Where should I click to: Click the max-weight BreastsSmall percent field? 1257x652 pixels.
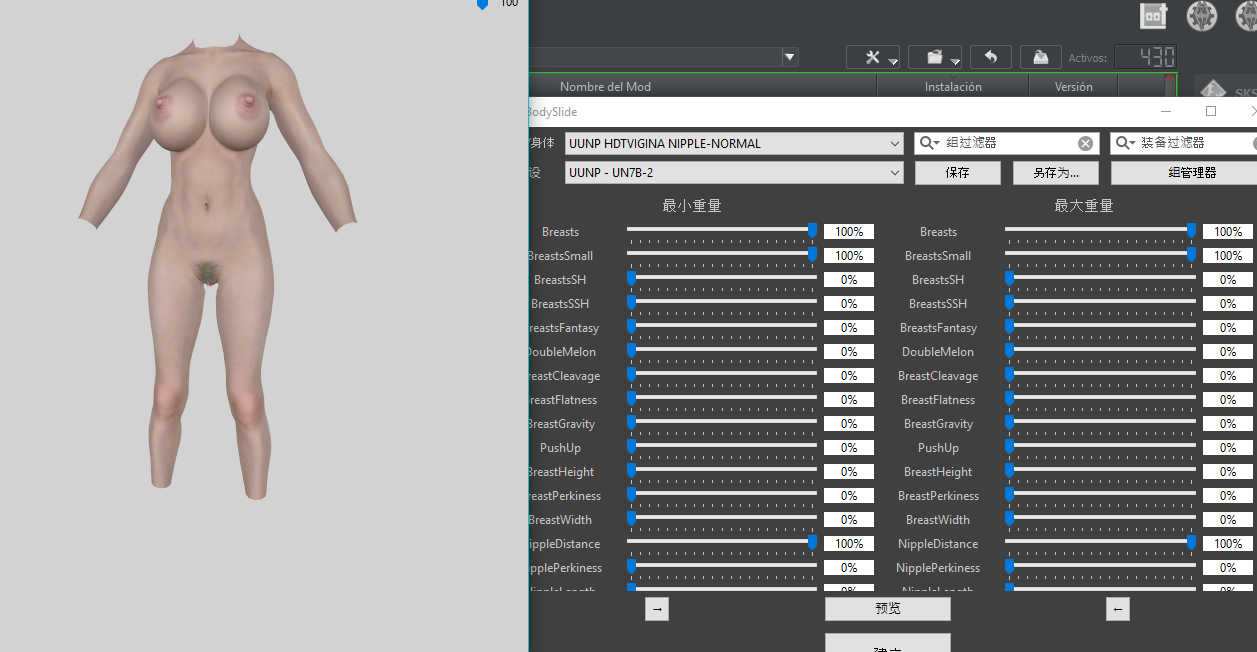[x=1228, y=256]
